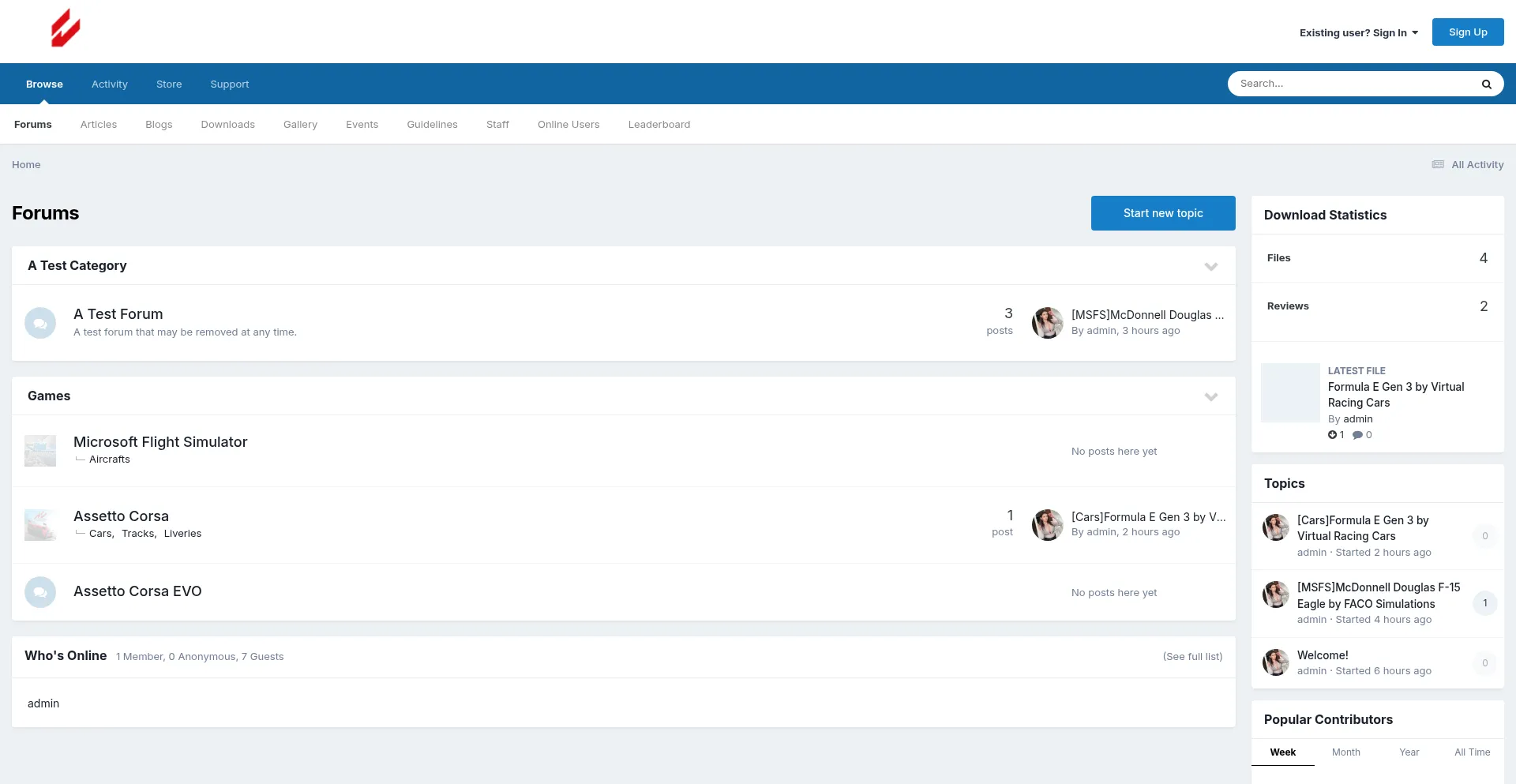This screenshot has width=1516, height=784.
Task: Open the Activity menu
Action: 109,84
